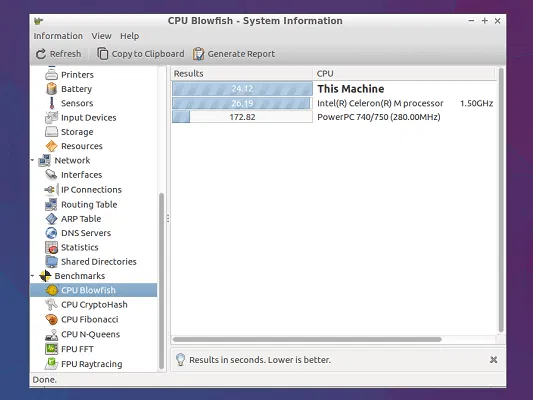This screenshot has height=400, width=533.
Task: Select the Shared Directories icon
Action: (x=51, y=261)
